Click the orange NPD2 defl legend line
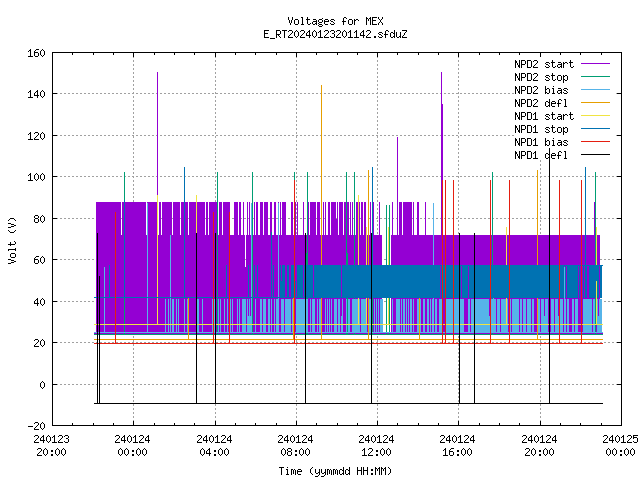The height and width of the screenshot is (480, 640). tap(595, 102)
